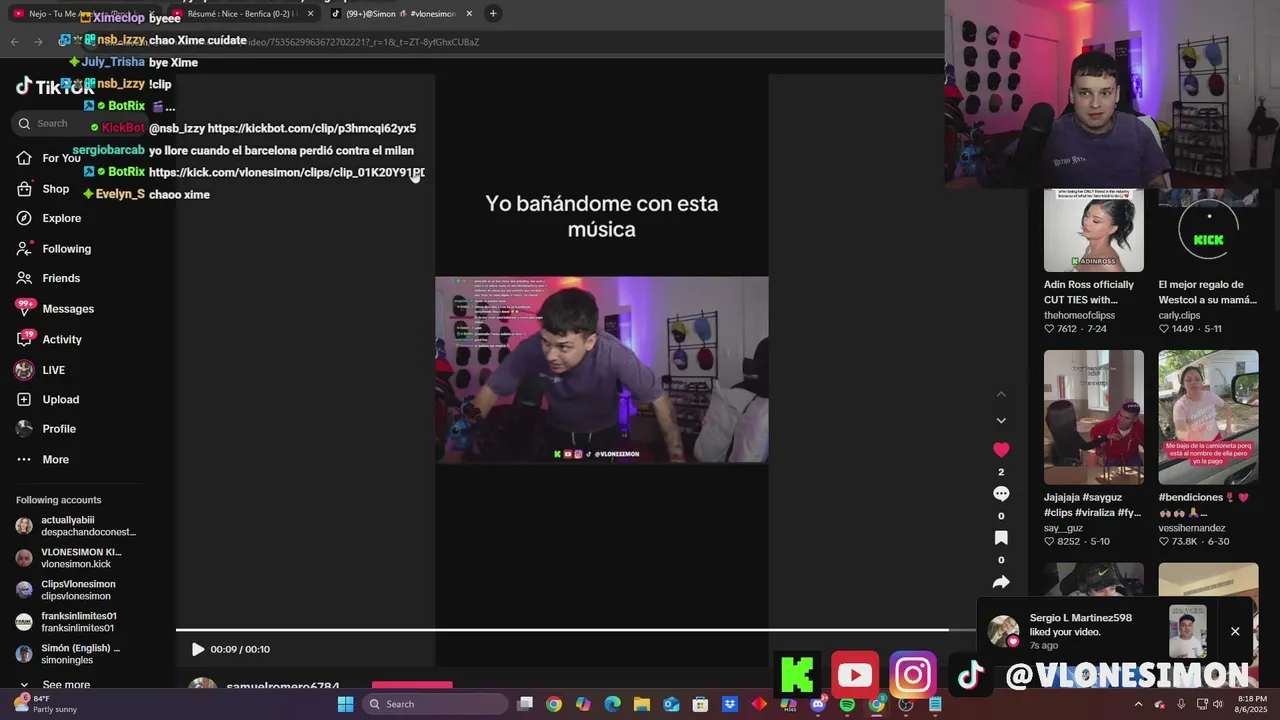Go back in browser history

click(15, 42)
